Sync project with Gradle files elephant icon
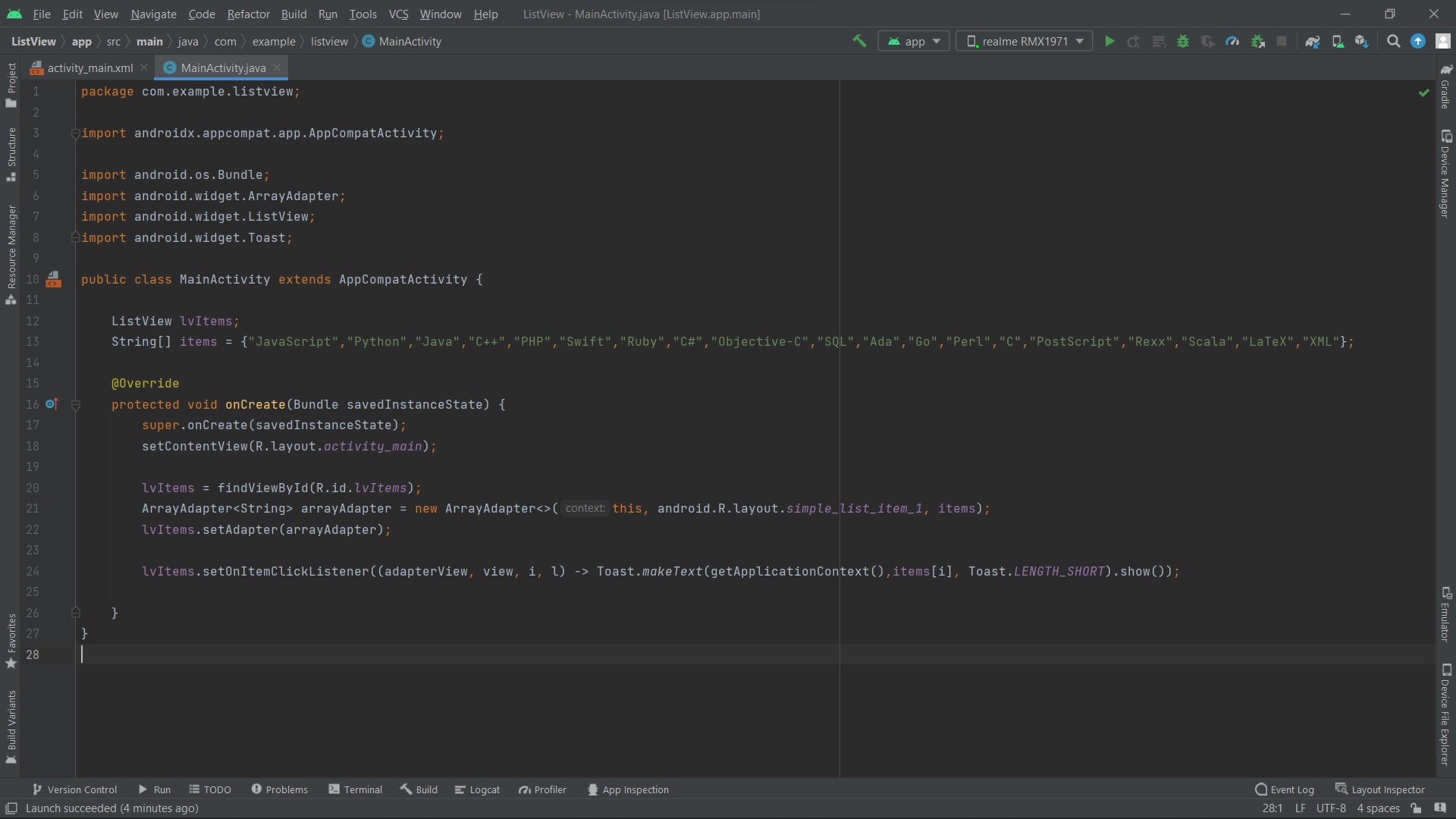 click(x=1313, y=41)
